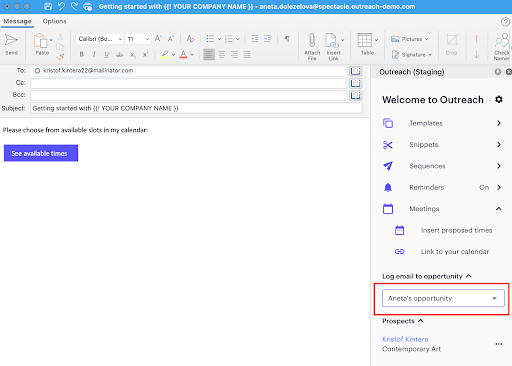
Task: Toggle underline formatting
Action: point(107,54)
